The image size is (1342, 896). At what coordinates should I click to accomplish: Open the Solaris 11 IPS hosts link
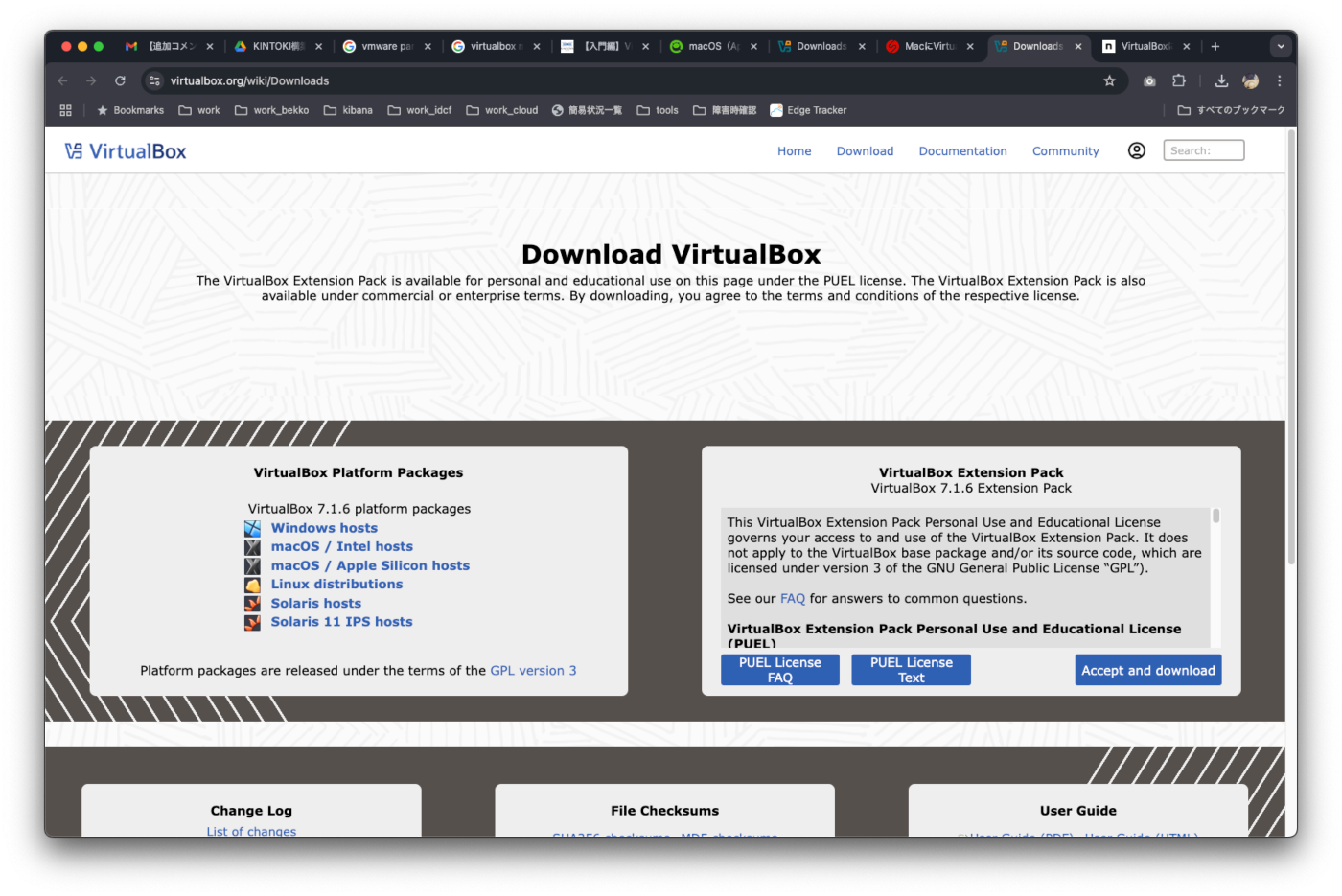[341, 621]
